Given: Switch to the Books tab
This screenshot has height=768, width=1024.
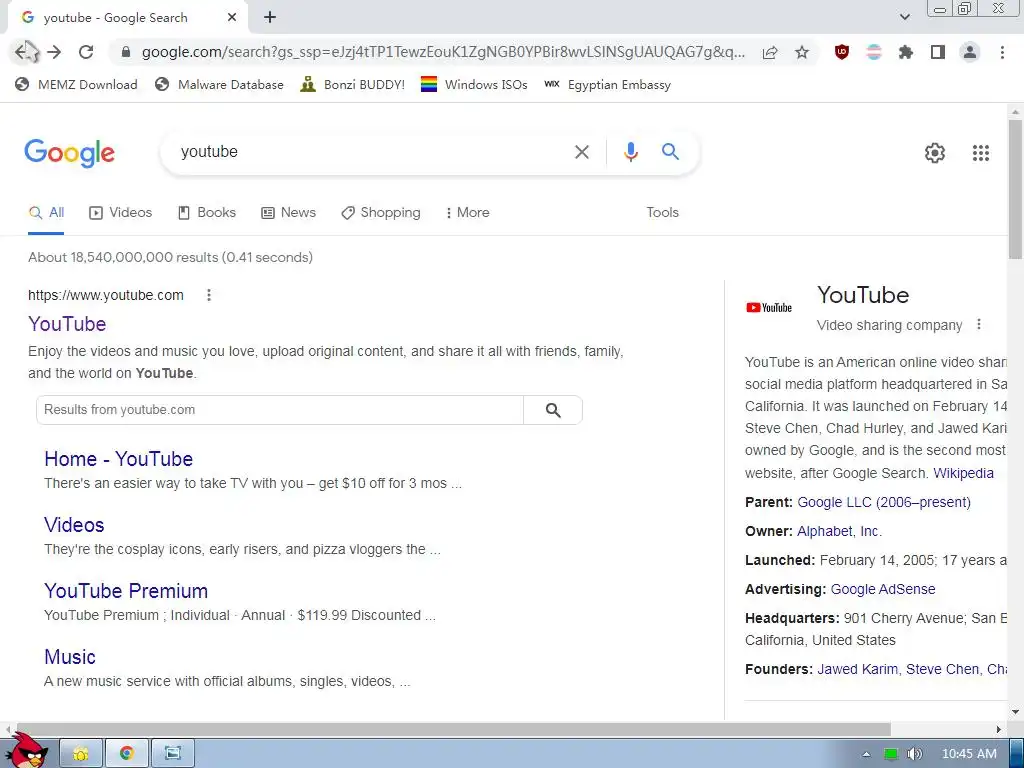Looking at the screenshot, I should 207,213.
